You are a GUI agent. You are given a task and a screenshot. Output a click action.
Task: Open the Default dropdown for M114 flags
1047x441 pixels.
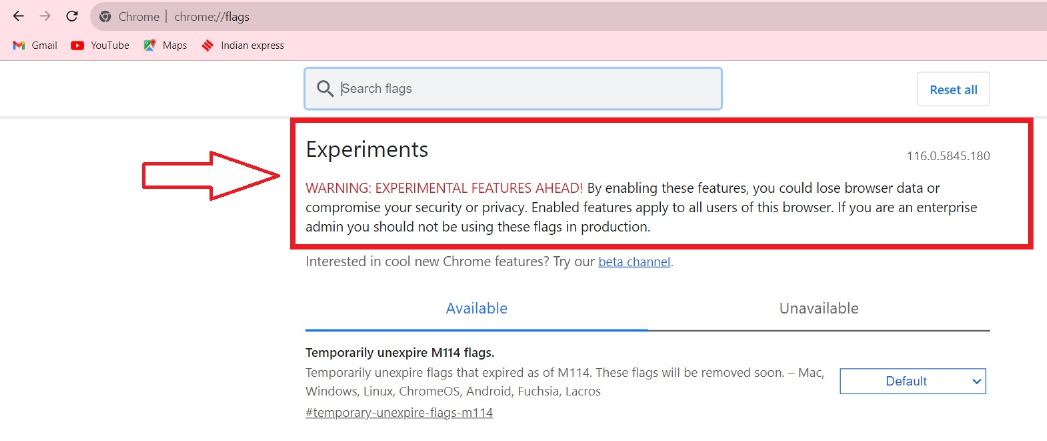pos(912,382)
